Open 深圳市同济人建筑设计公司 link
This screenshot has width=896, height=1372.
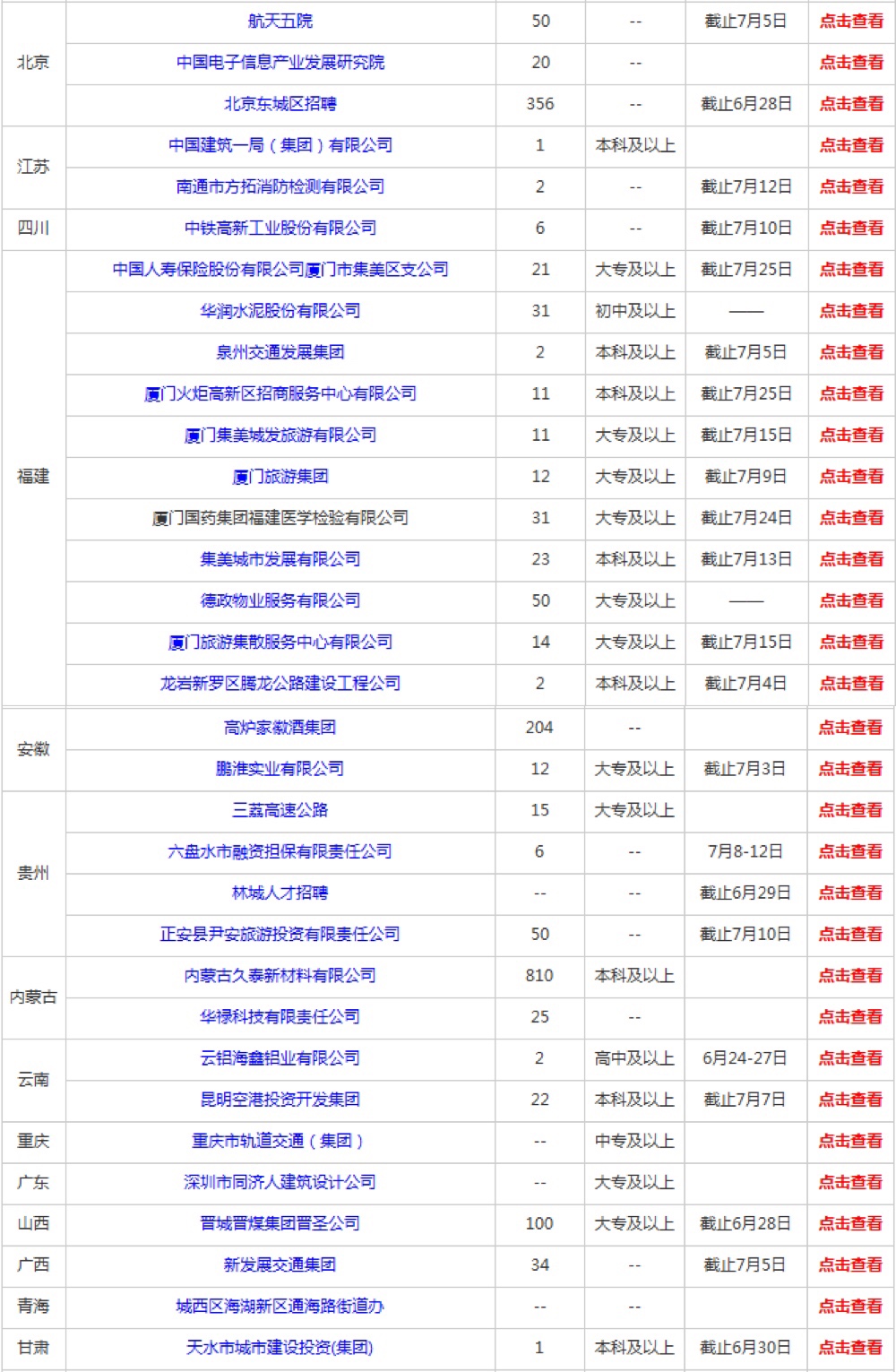click(280, 1182)
